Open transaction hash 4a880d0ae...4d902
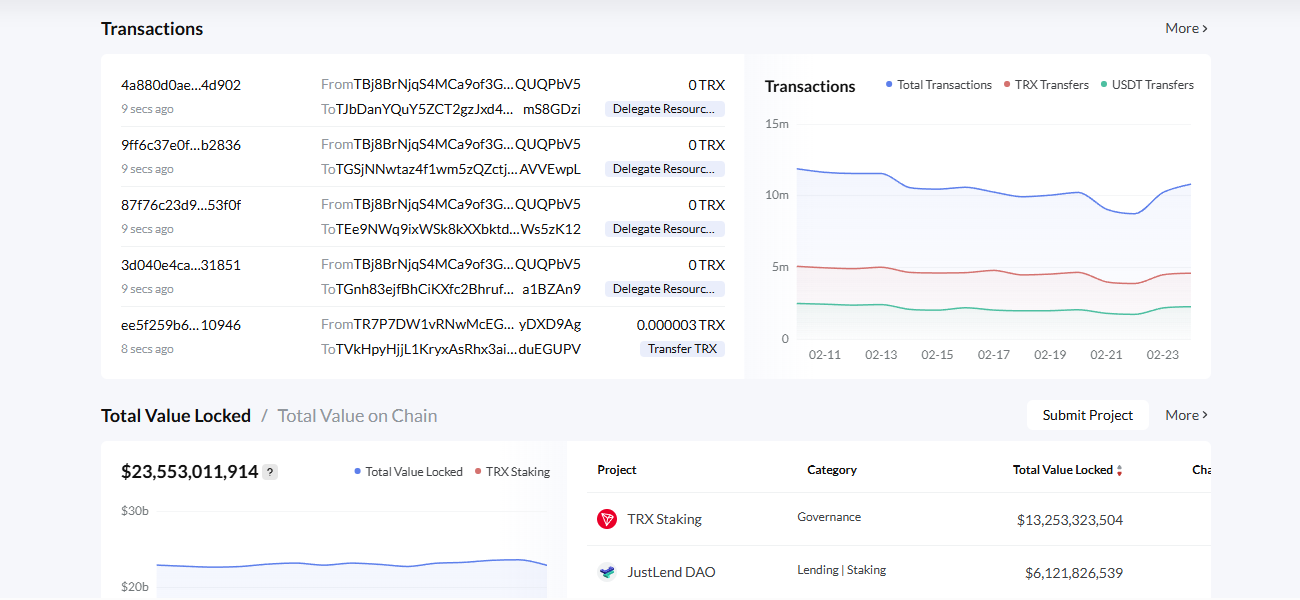 click(181, 85)
